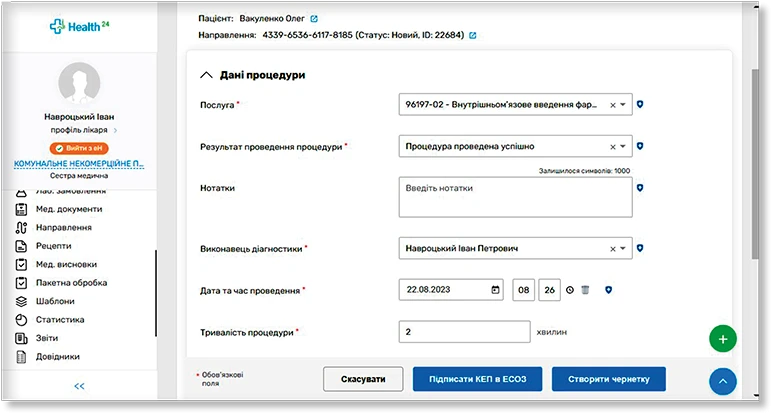Clear Виконавець діагностики selection
This screenshot has height=415, width=773.
pyautogui.click(x=613, y=249)
